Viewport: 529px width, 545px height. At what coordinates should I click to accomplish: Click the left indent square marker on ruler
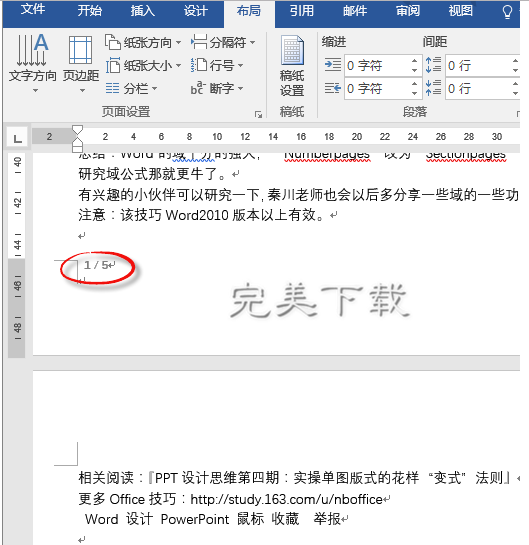tap(78, 149)
